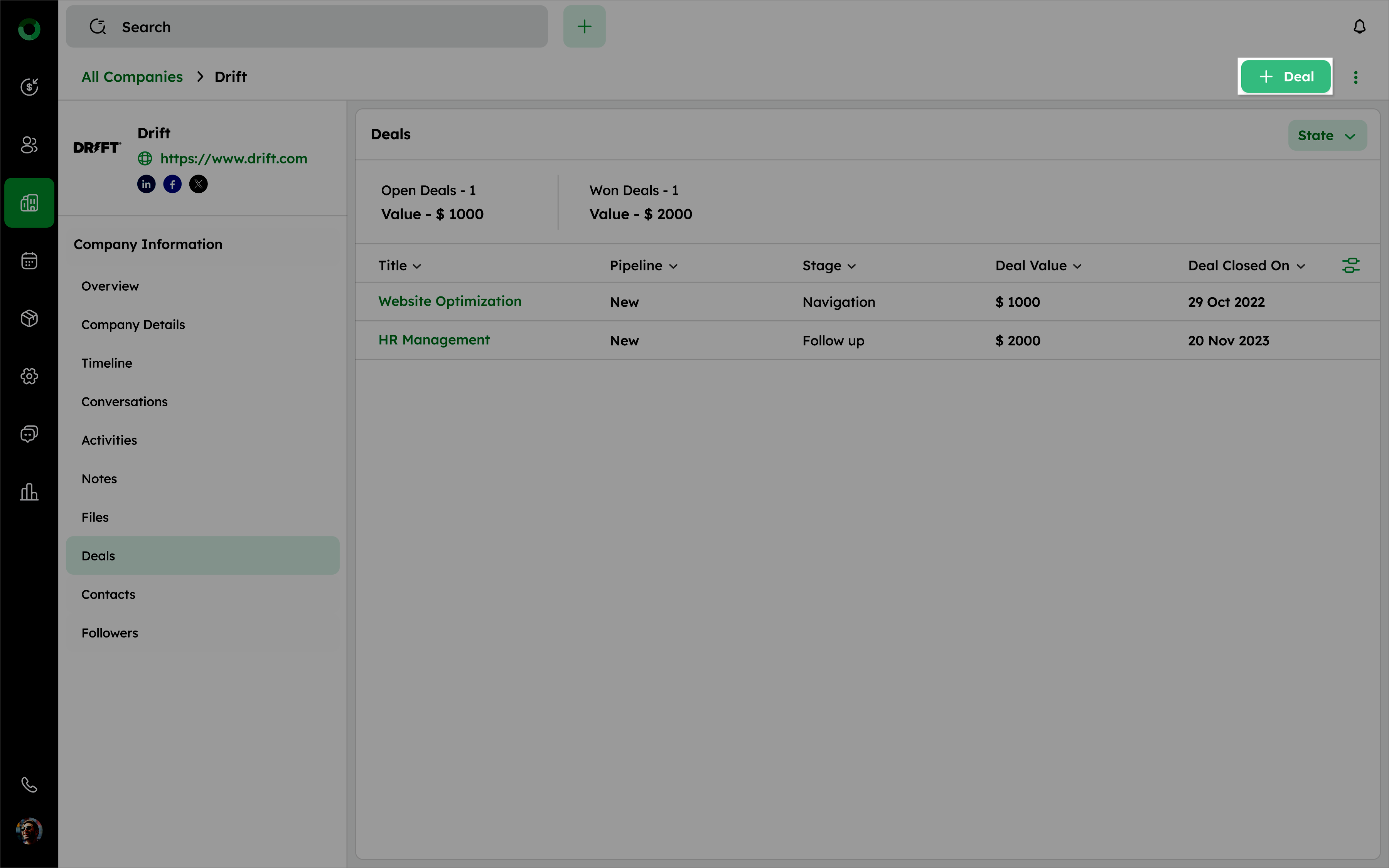Open the calendar icon in the sidebar
The height and width of the screenshot is (868, 1389).
(29, 261)
